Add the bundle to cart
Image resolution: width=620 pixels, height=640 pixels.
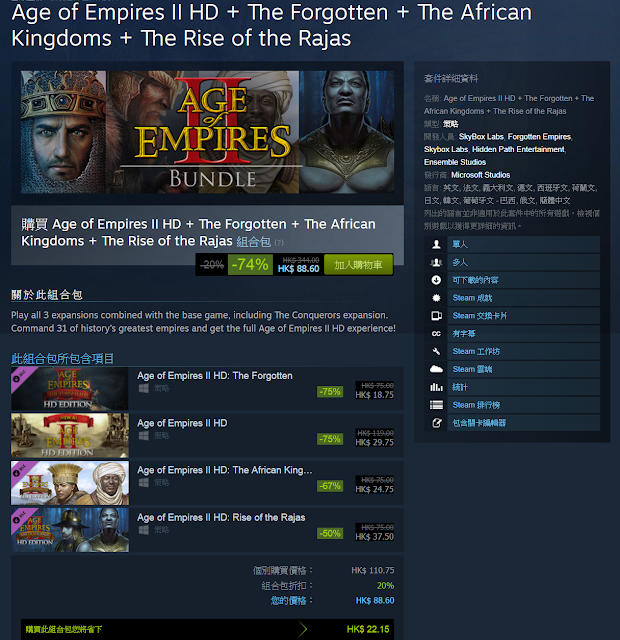358,264
